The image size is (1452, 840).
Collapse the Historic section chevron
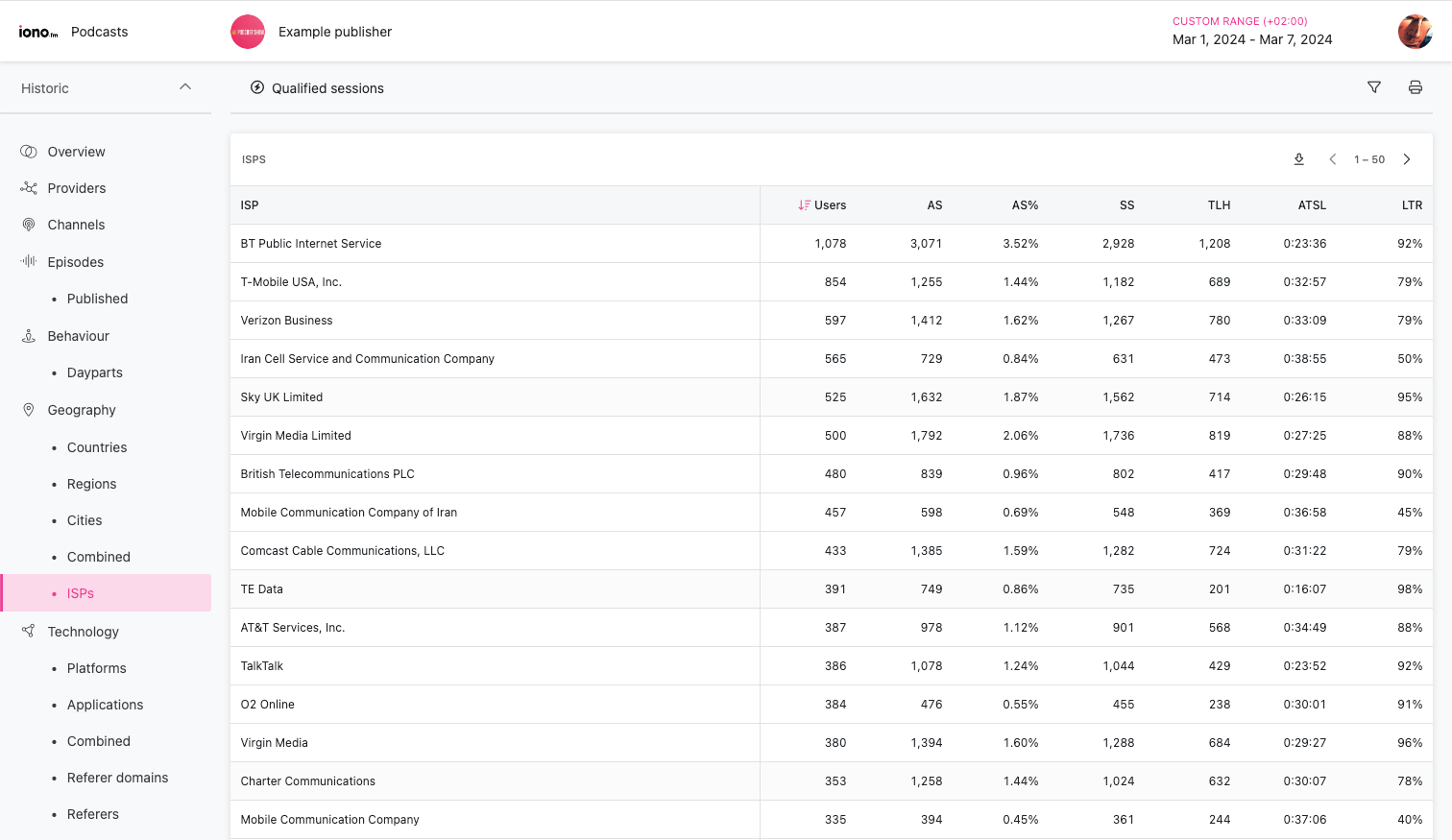(185, 87)
